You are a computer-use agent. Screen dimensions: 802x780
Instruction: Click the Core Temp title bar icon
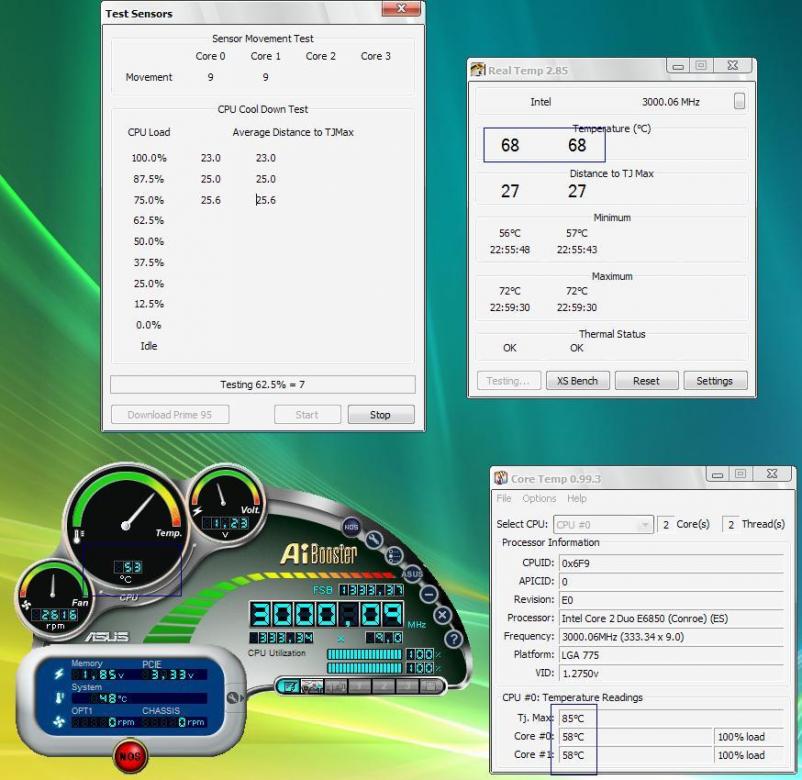tap(501, 478)
